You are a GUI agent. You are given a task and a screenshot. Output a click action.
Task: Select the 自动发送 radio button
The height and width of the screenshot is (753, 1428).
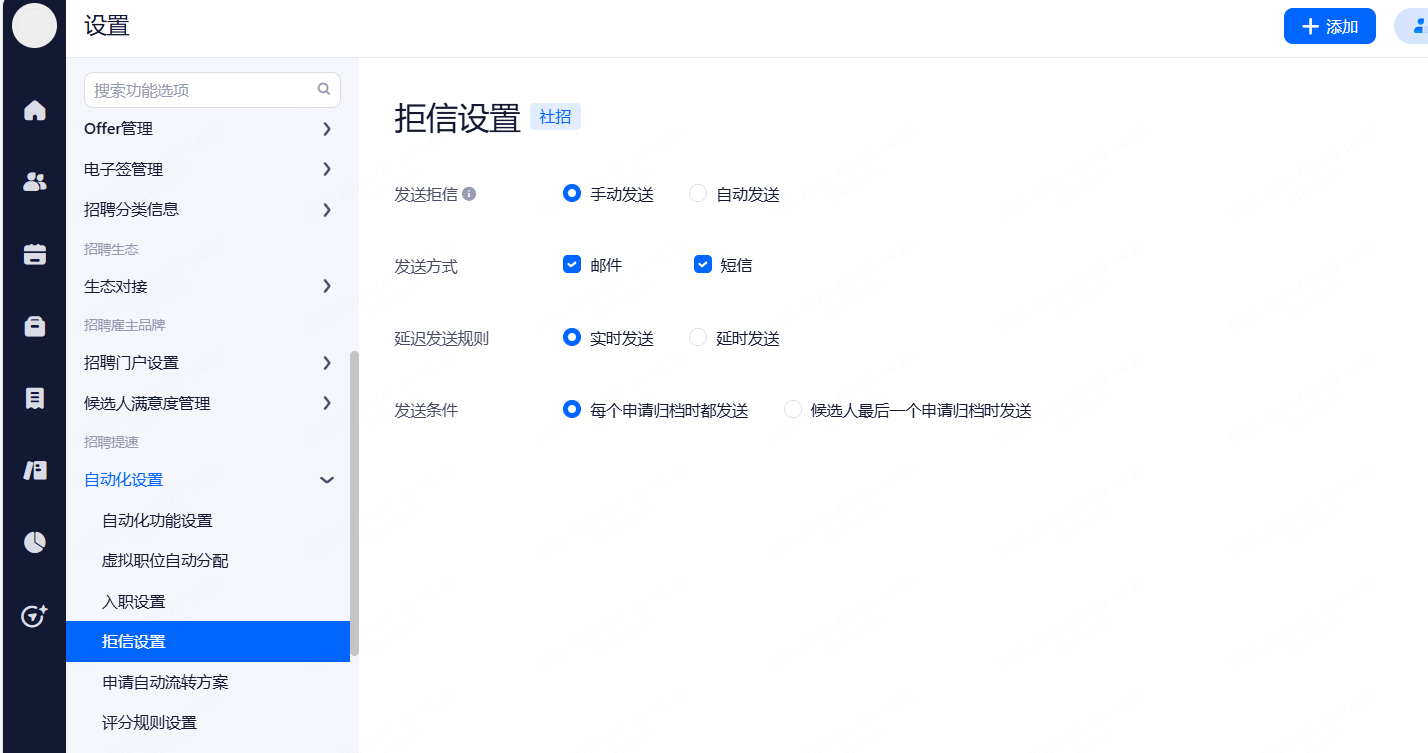click(698, 194)
